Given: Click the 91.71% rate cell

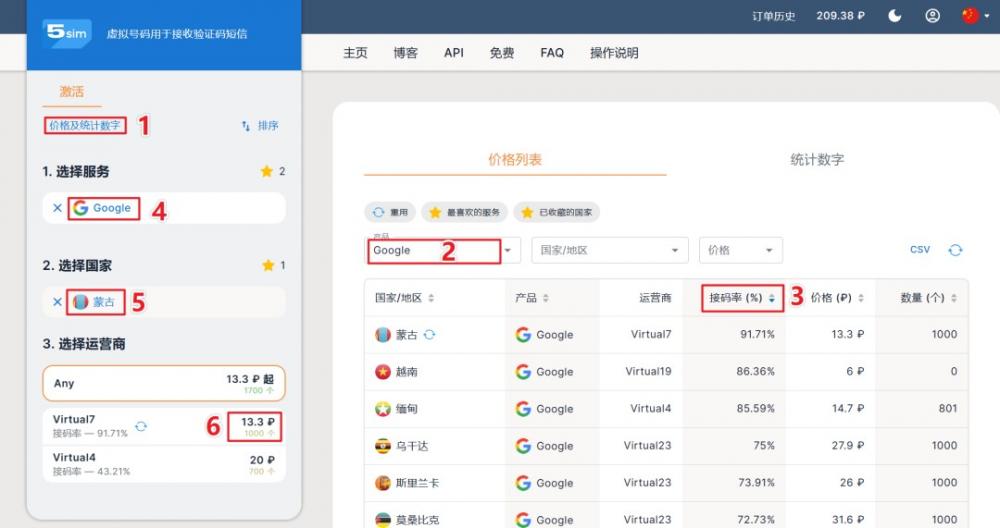Looking at the screenshot, I should [x=757, y=334].
